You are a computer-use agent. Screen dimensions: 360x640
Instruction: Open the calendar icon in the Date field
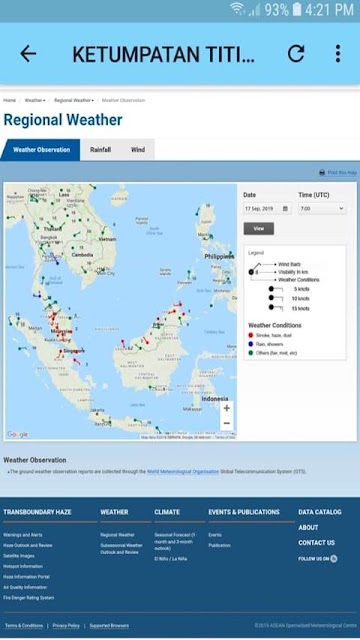tap(285, 209)
